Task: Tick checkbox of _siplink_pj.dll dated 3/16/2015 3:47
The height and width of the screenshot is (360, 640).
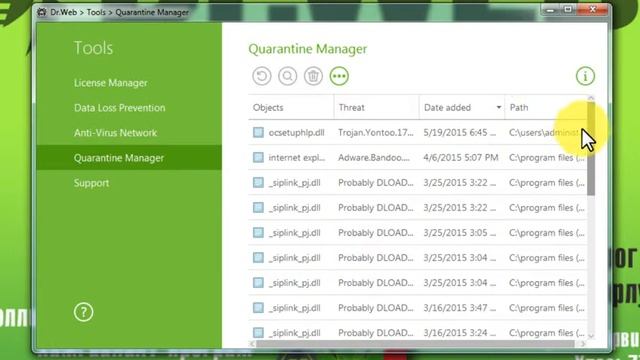Action: coord(258,308)
